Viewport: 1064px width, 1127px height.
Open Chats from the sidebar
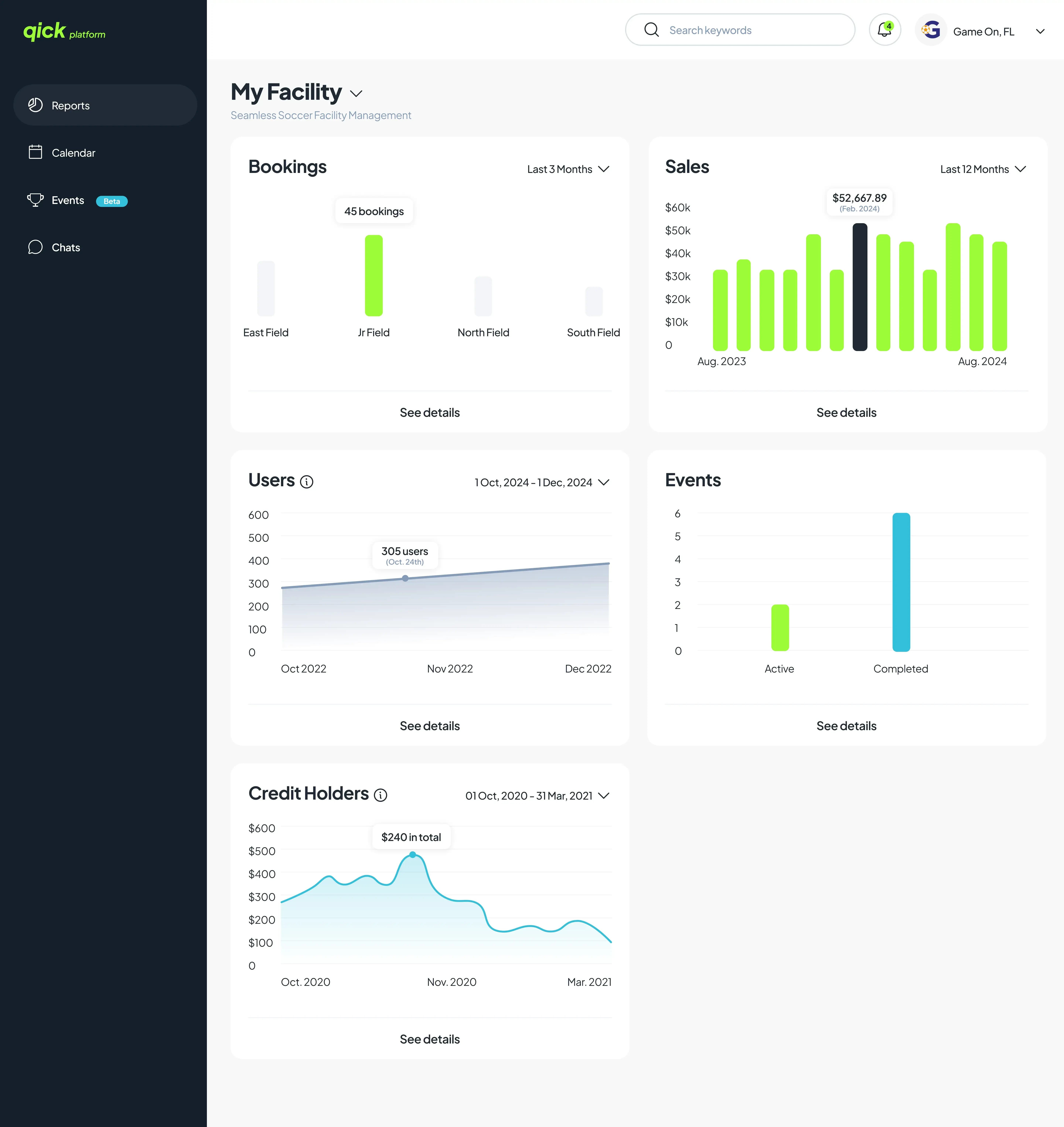66,247
